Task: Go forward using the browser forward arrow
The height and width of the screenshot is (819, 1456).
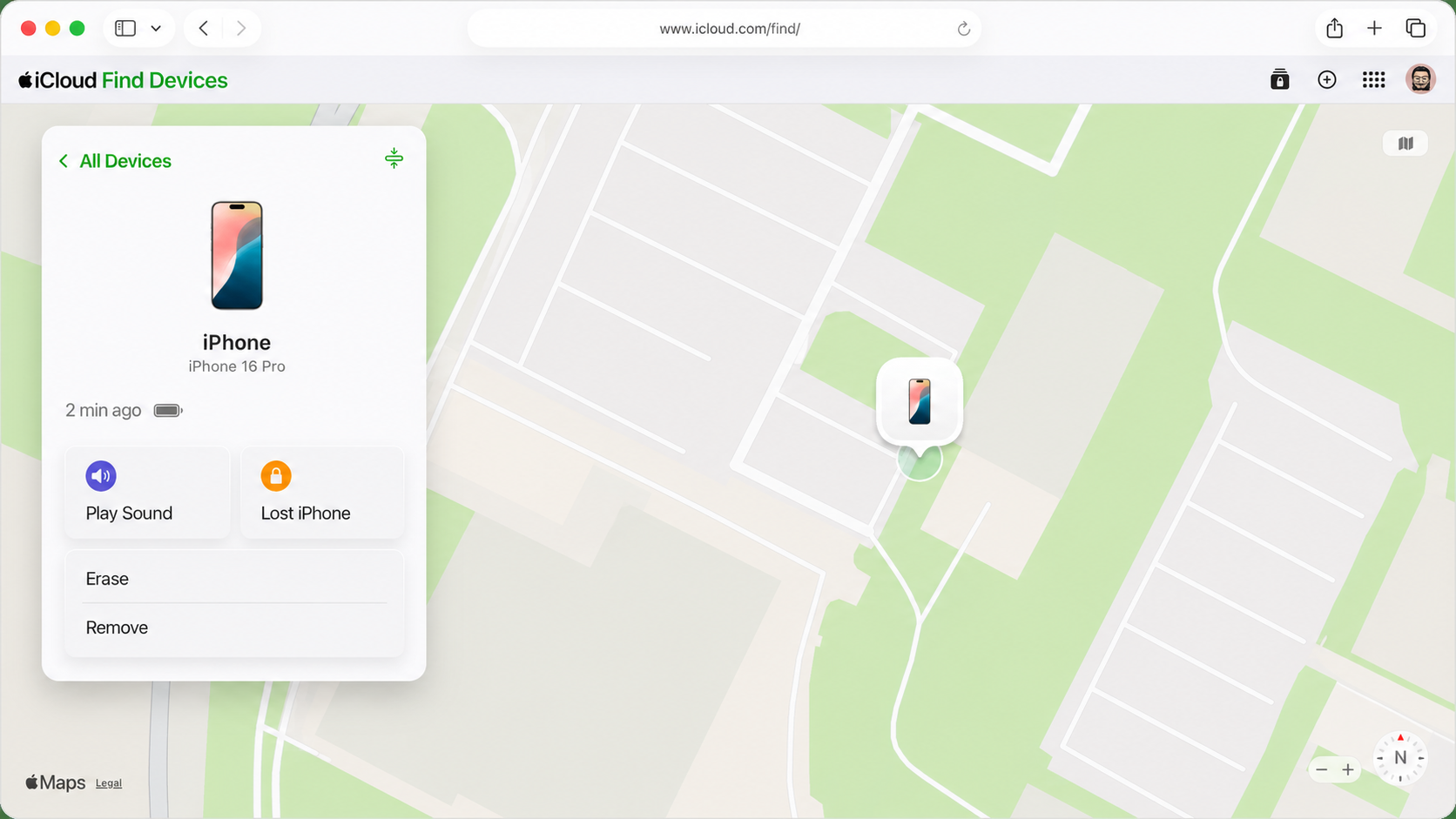Action: click(x=241, y=29)
